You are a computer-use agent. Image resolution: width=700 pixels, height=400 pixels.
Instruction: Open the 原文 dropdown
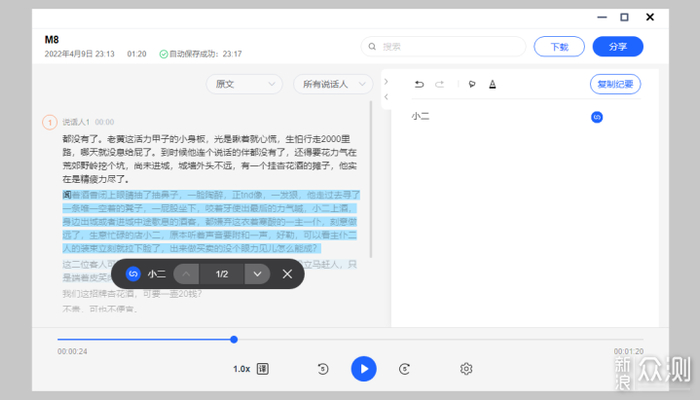[244, 84]
